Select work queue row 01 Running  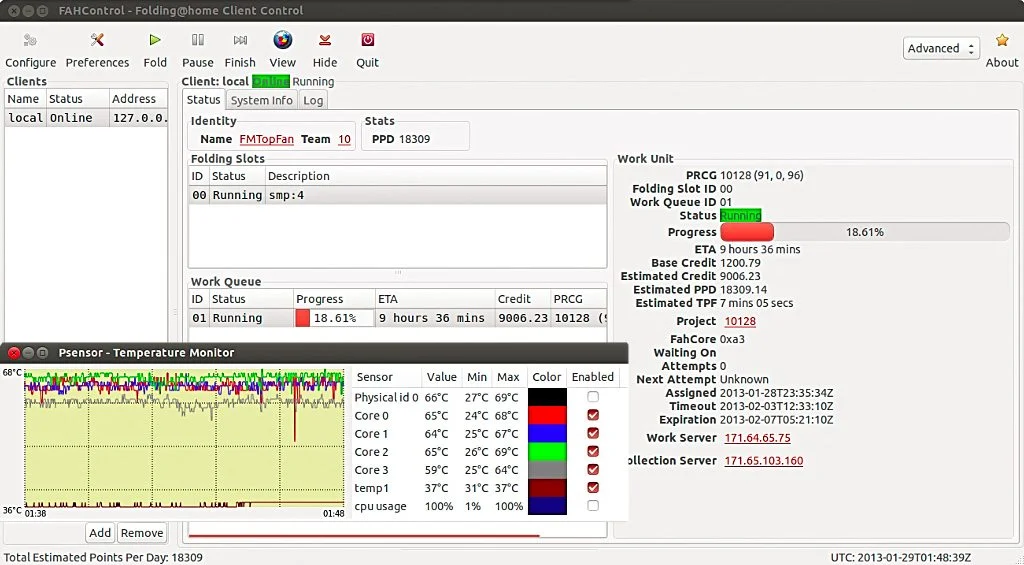398,318
